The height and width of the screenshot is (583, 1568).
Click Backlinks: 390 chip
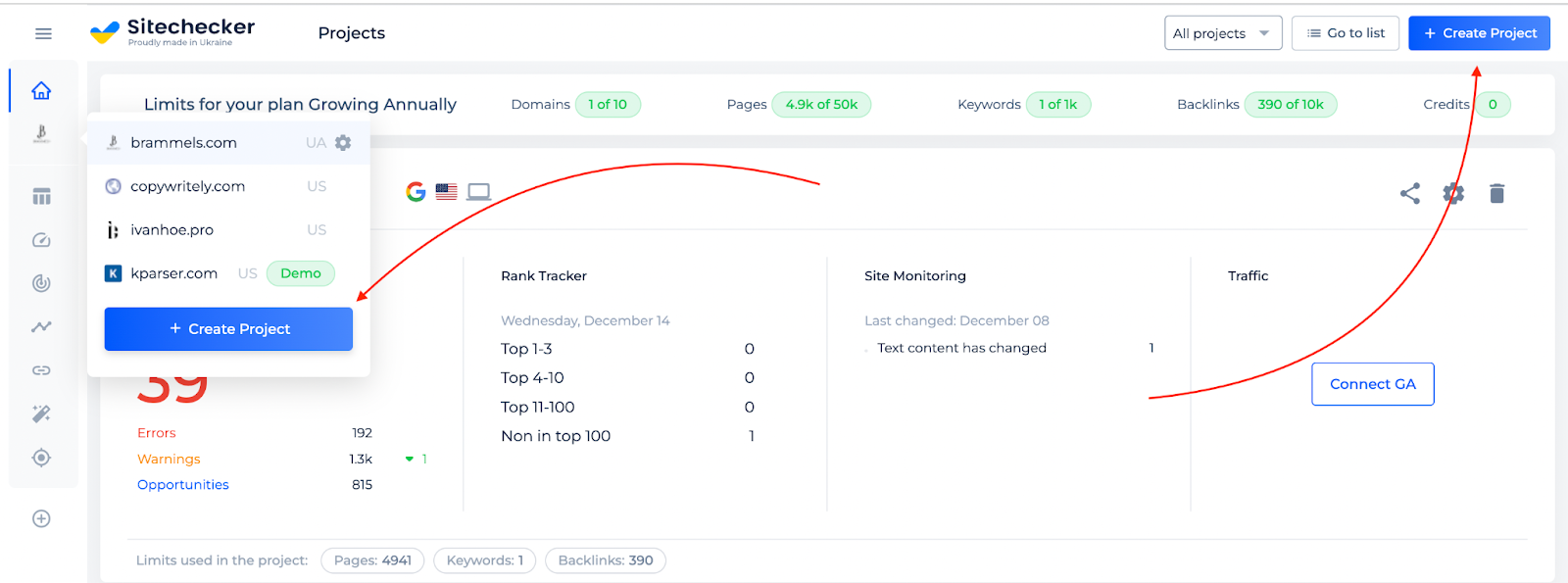[x=606, y=560]
